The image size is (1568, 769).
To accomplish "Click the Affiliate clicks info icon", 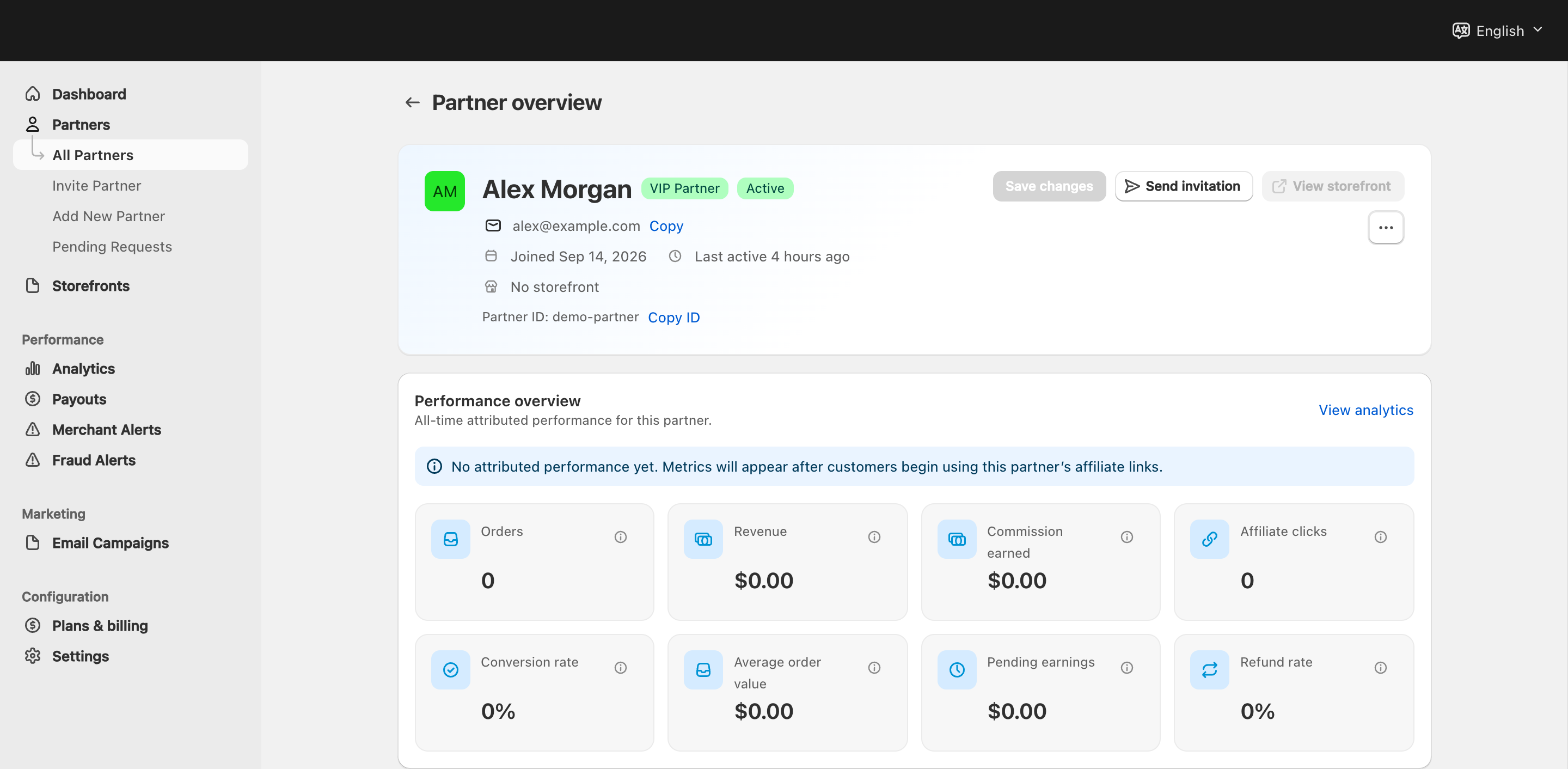I will [1381, 536].
